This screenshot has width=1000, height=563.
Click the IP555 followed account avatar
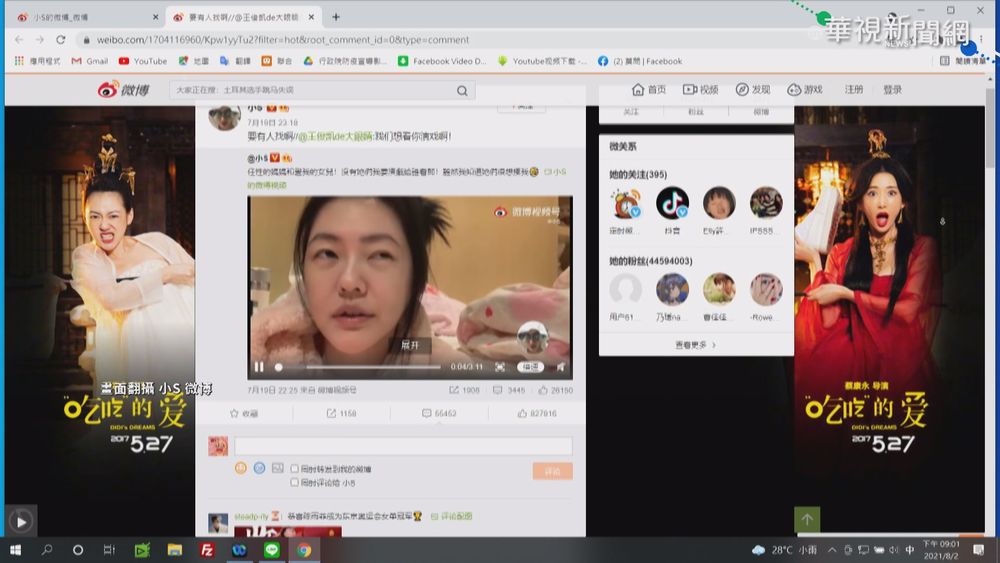(766, 203)
